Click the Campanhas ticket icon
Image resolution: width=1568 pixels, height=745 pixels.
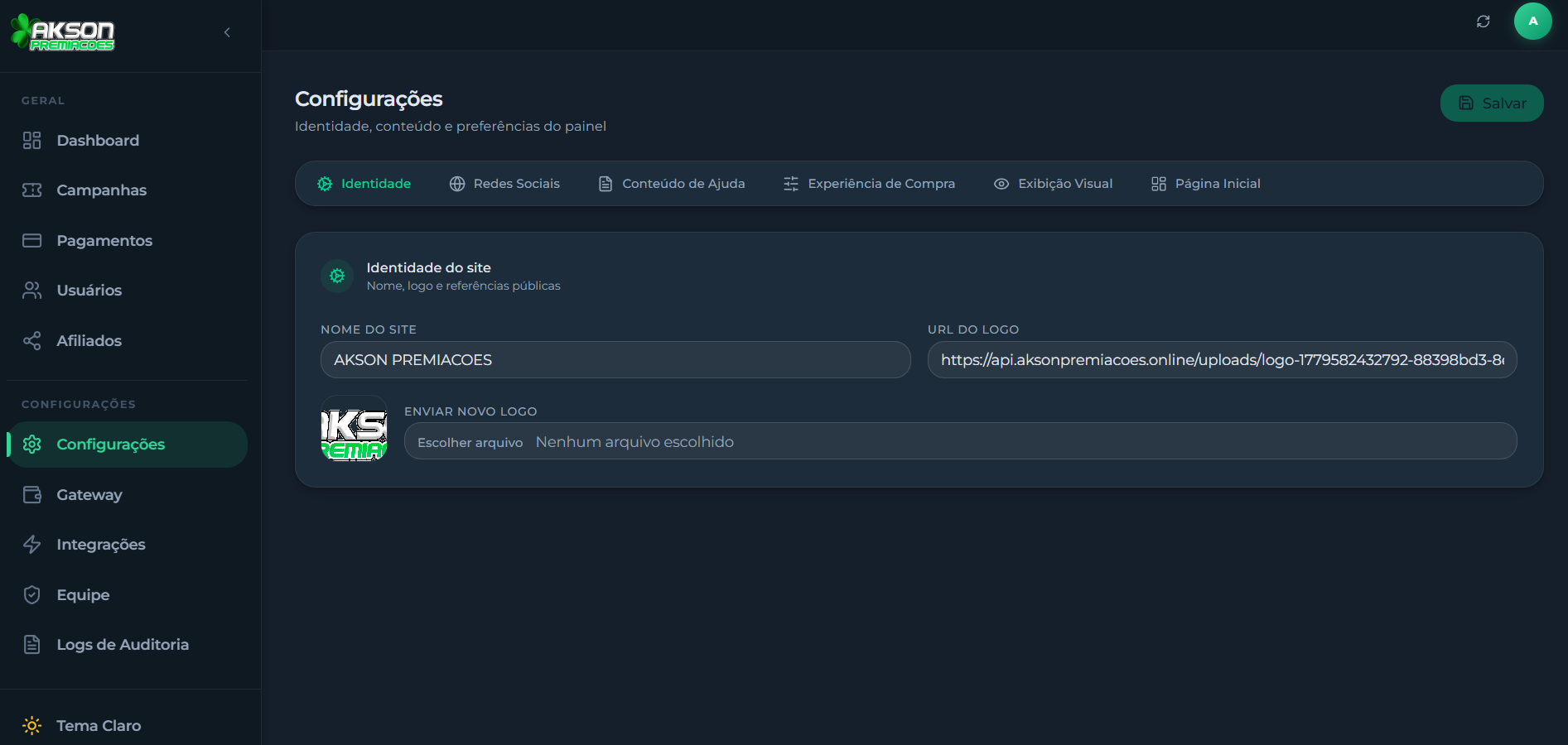click(31, 190)
